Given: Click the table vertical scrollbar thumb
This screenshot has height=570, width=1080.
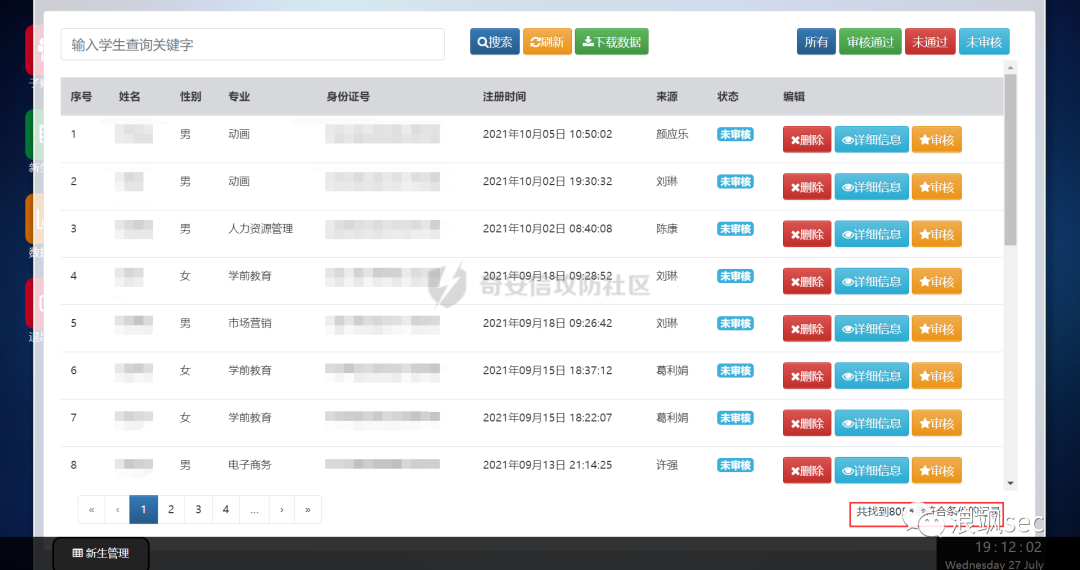Looking at the screenshot, I should pyautogui.click(x=1010, y=159).
